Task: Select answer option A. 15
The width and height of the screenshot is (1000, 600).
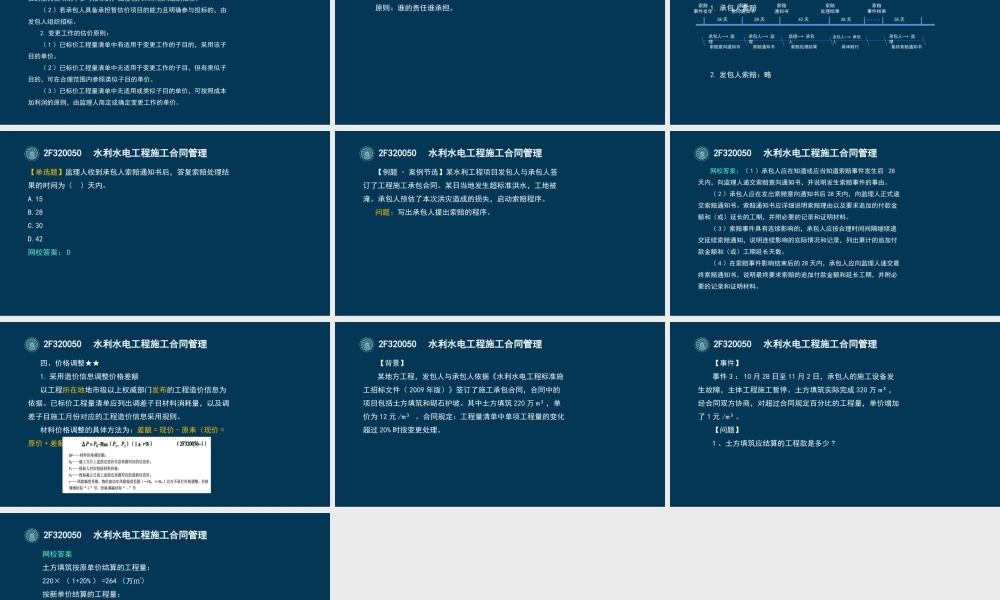Action: (35, 199)
